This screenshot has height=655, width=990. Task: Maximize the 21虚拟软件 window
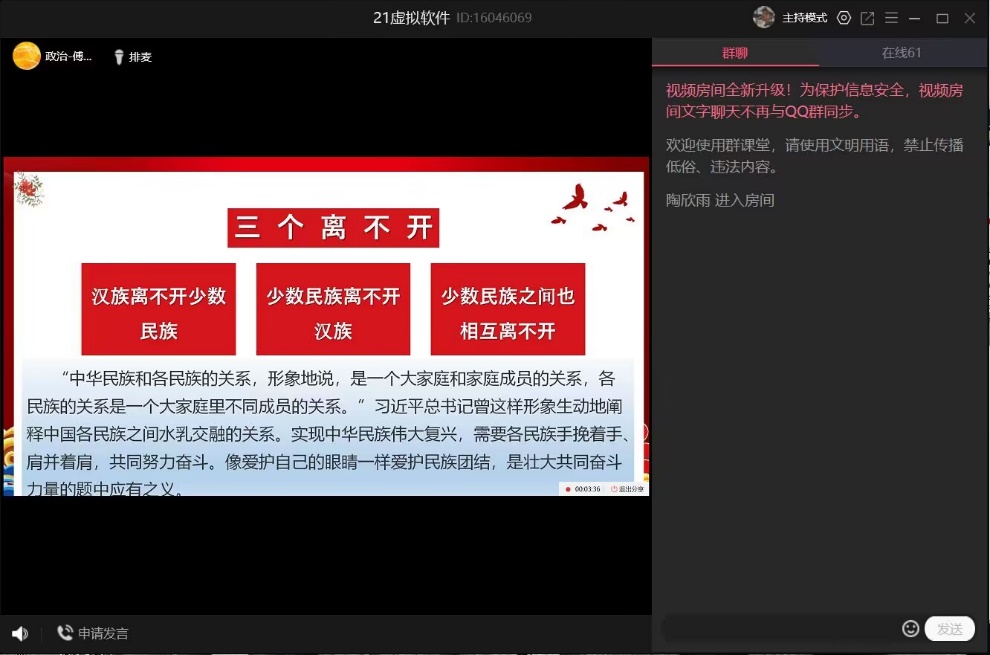(942, 18)
